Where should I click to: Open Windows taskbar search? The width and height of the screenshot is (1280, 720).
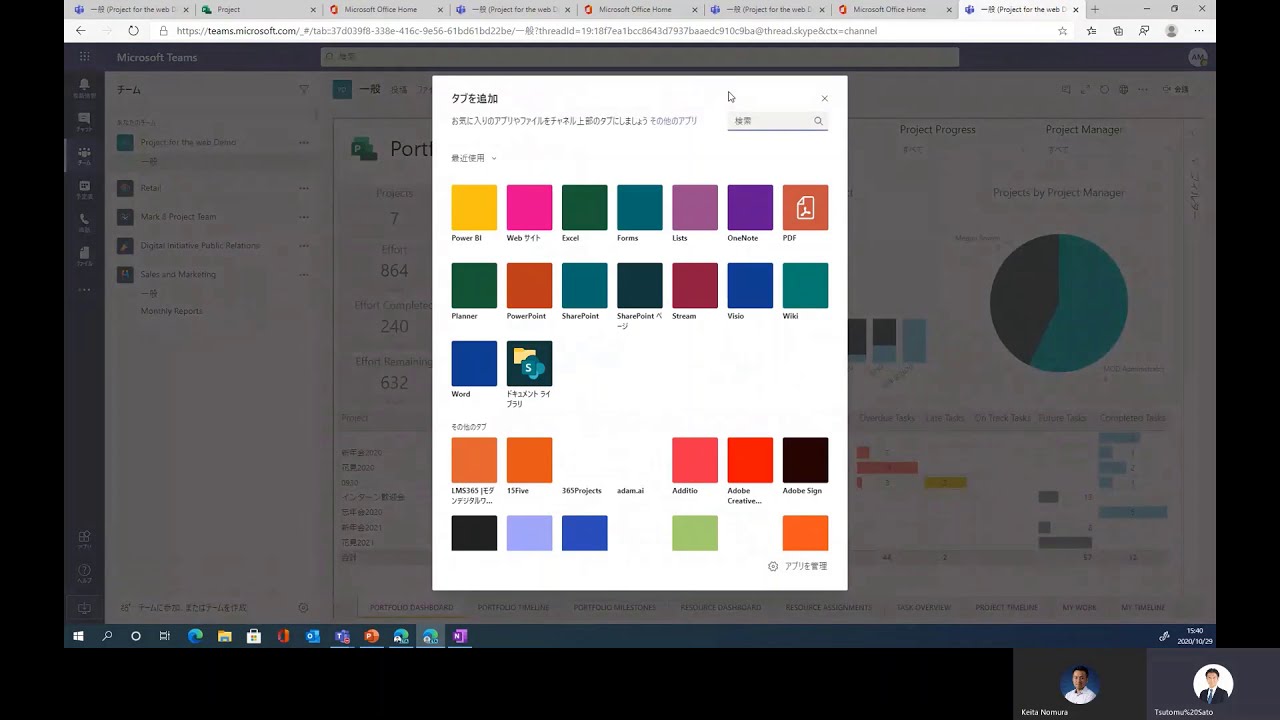tap(107, 636)
